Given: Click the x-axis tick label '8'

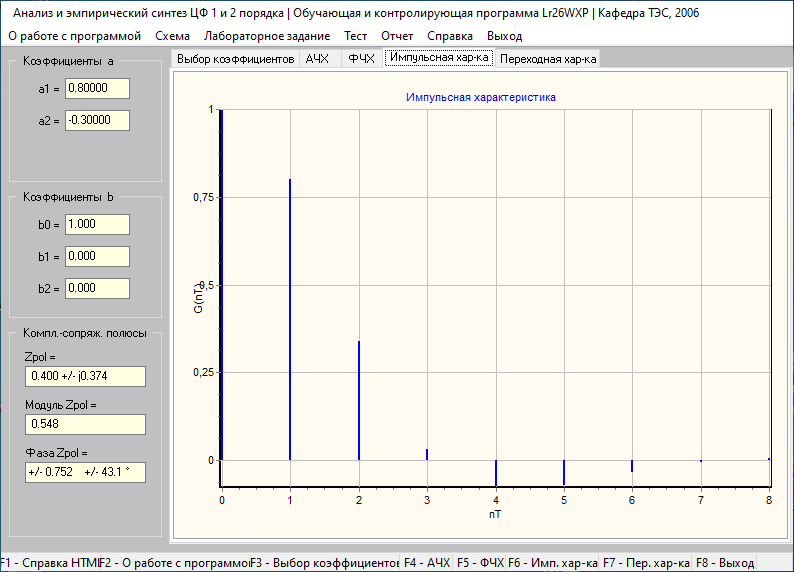Looking at the screenshot, I should (x=769, y=500).
